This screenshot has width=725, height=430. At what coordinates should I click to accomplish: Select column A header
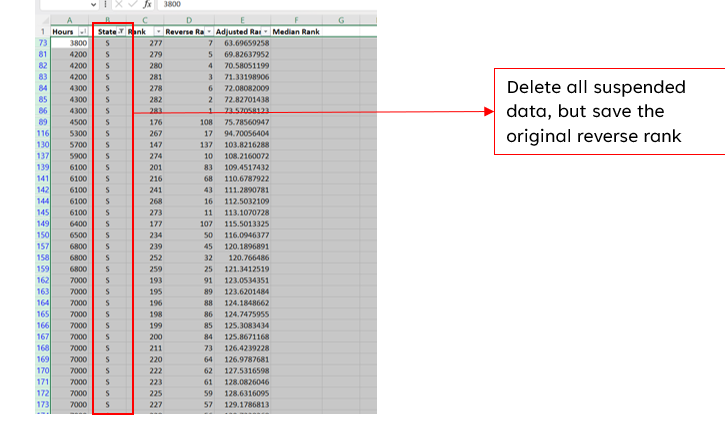tap(69, 20)
